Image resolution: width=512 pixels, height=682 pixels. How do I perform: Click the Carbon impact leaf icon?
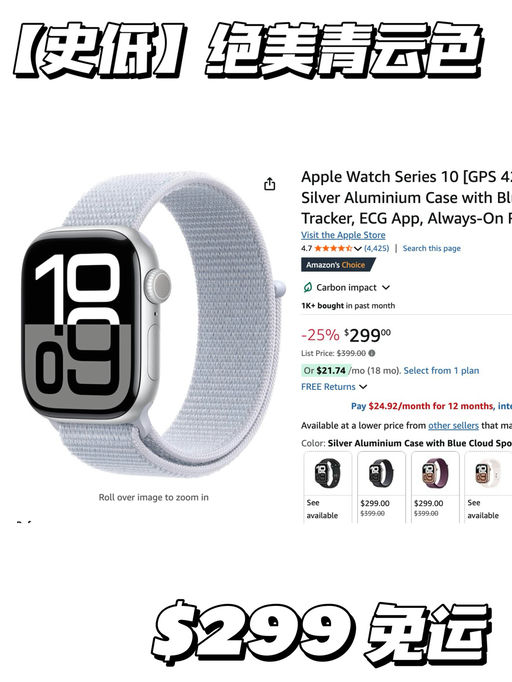click(x=308, y=287)
